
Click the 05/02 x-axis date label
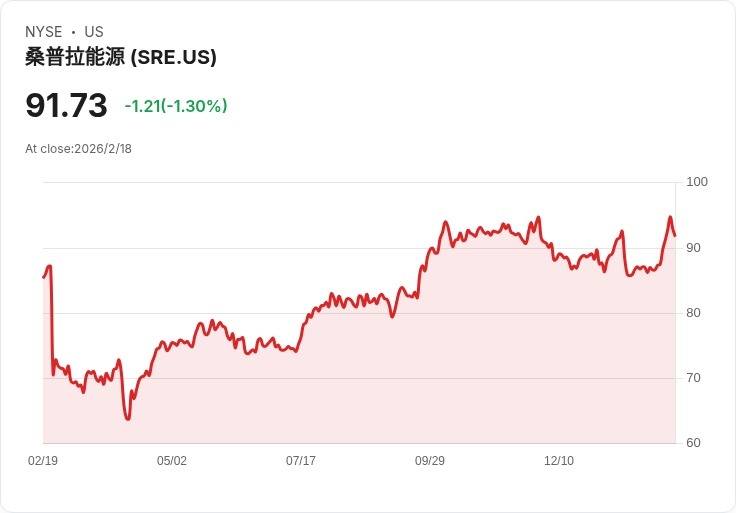point(172,460)
